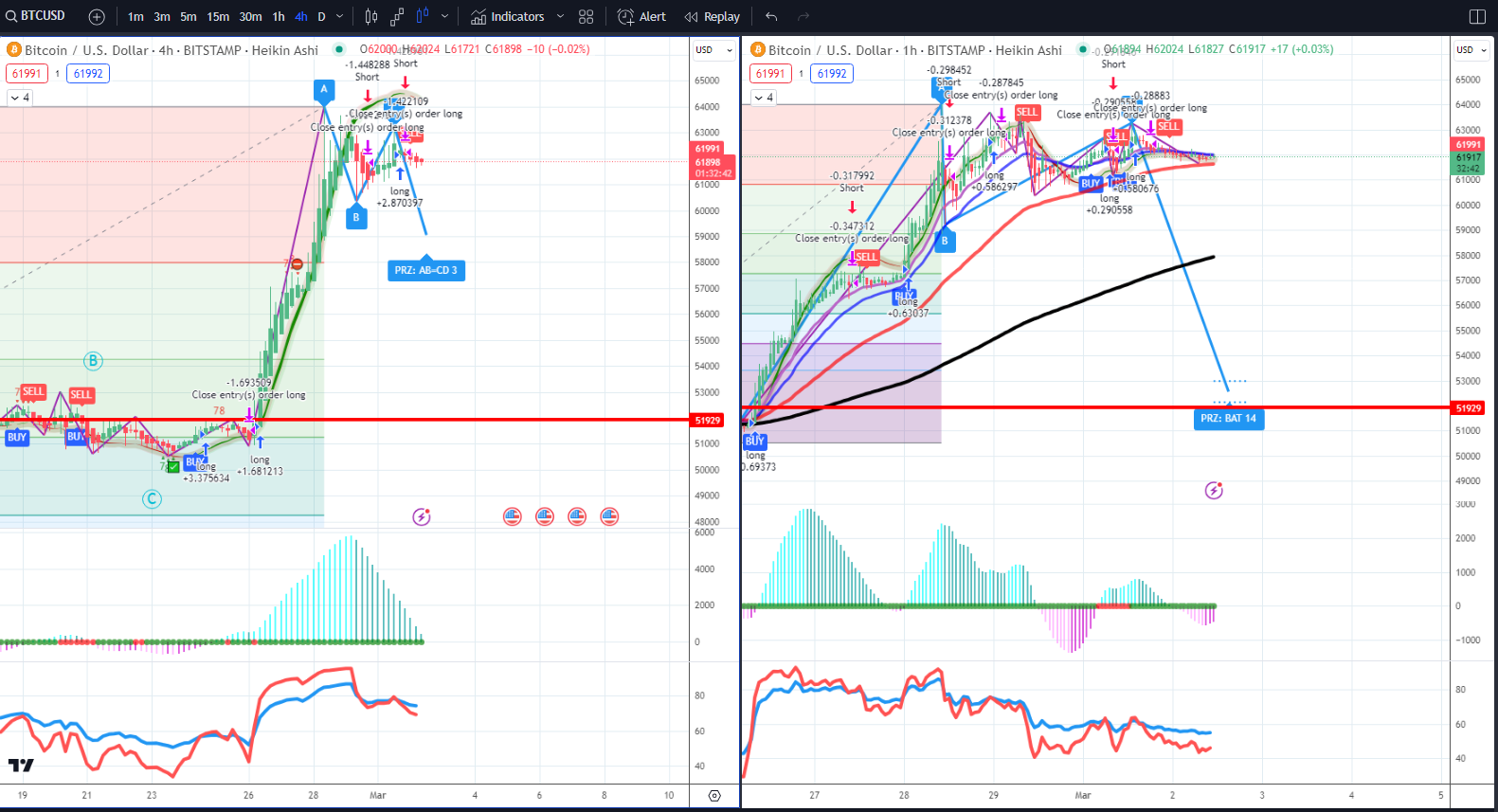Open the layout setup icon
This screenshot has height=812, width=1498.
(1477, 16)
